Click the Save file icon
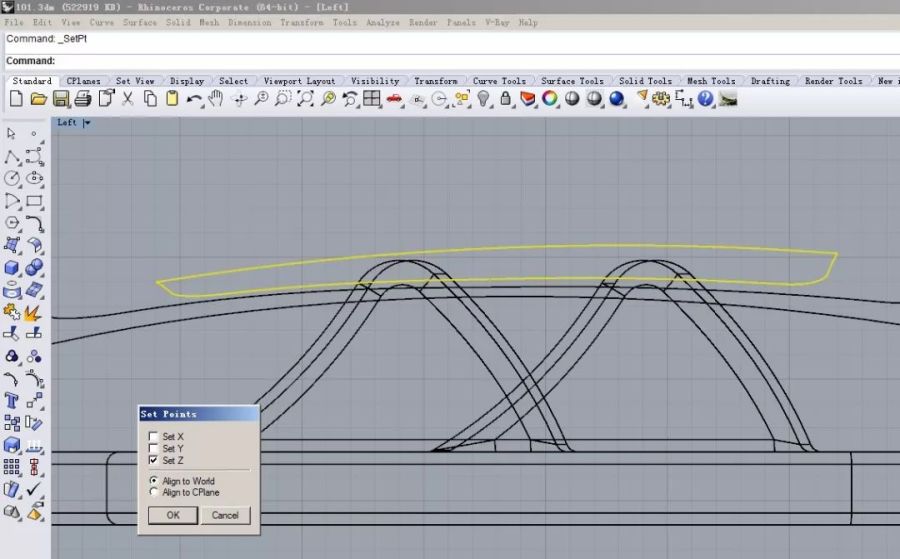Screen dimensions: 900x559 (61, 98)
